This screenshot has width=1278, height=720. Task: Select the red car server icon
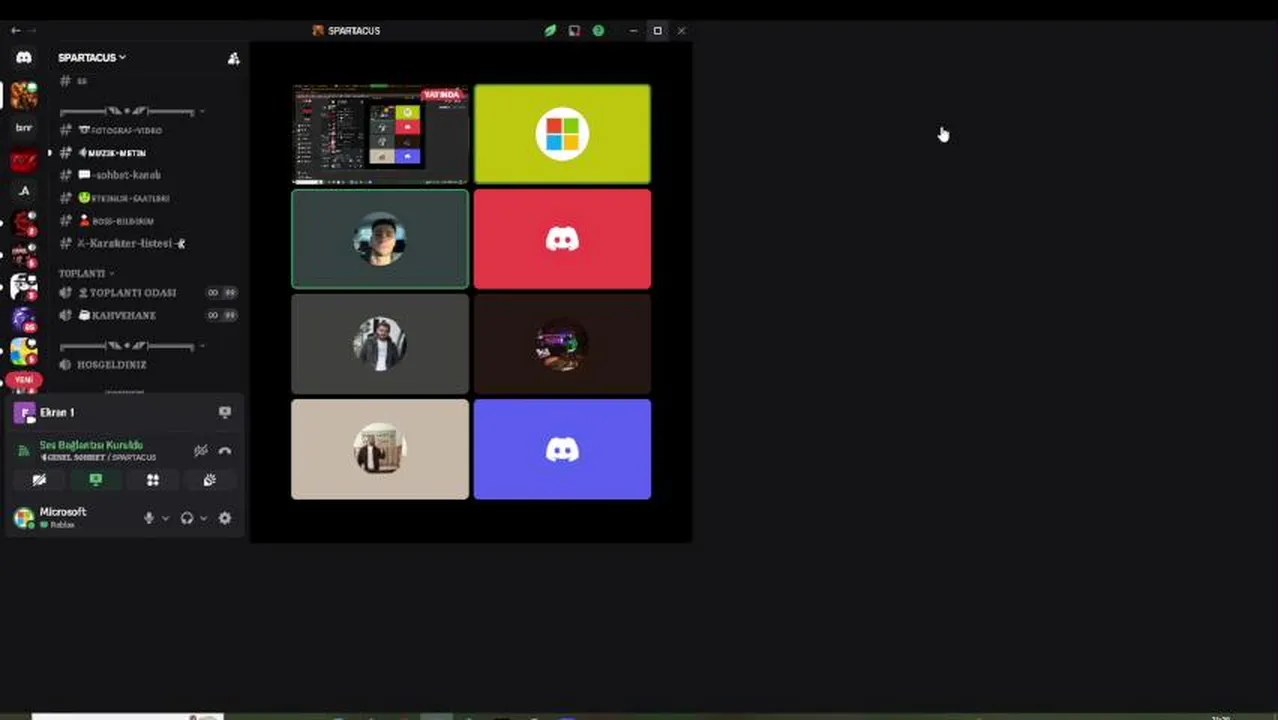point(24,160)
